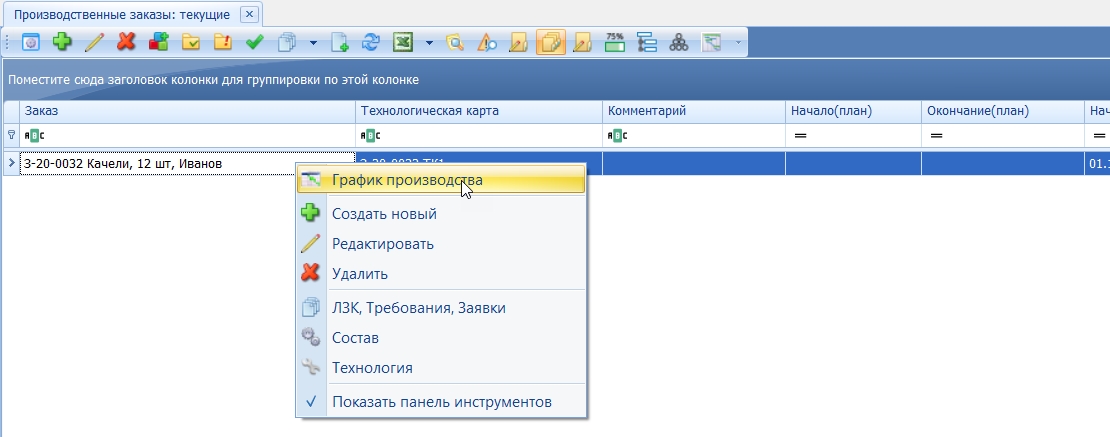This screenshot has width=1110, height=437.
Task: Click the colored blocks with plus toolbar icon
Action: click(159, 42)
